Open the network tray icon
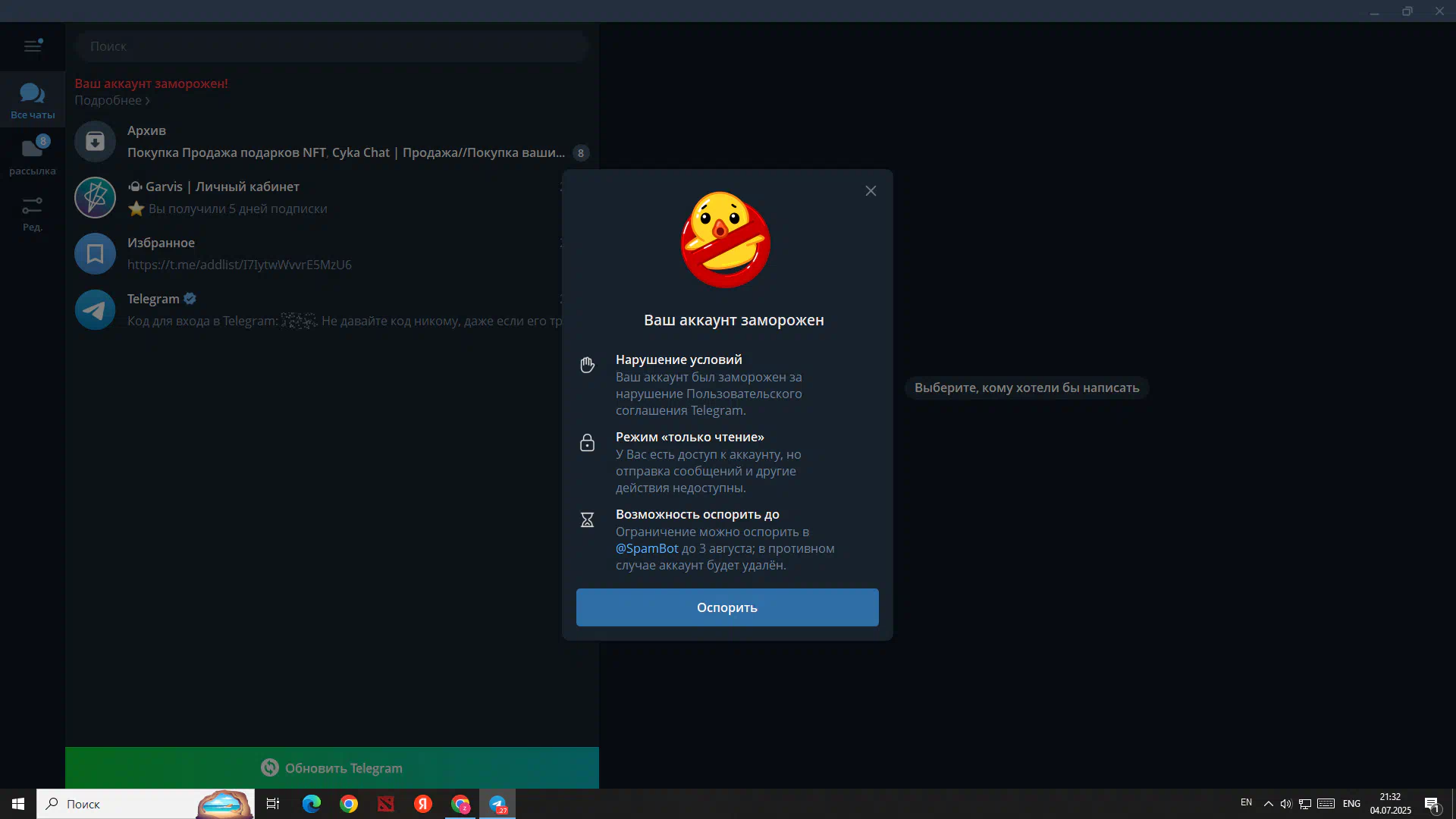The height and width of the screenshot is (819, 1456). click(x=1305, y=804)
